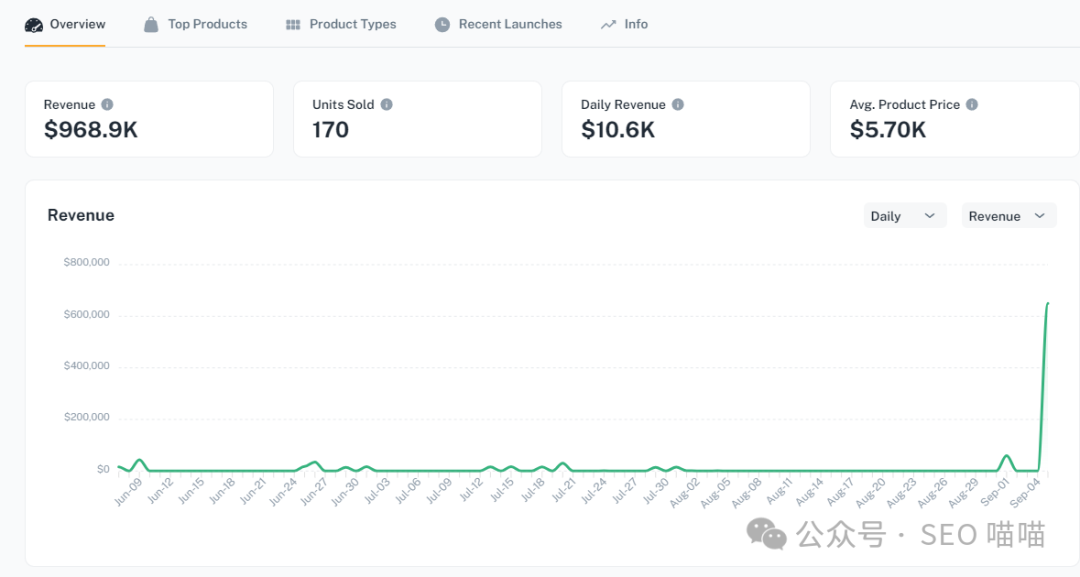
Task: Open the Revenue metric dropdown
Action: [x=1008, y=216]
